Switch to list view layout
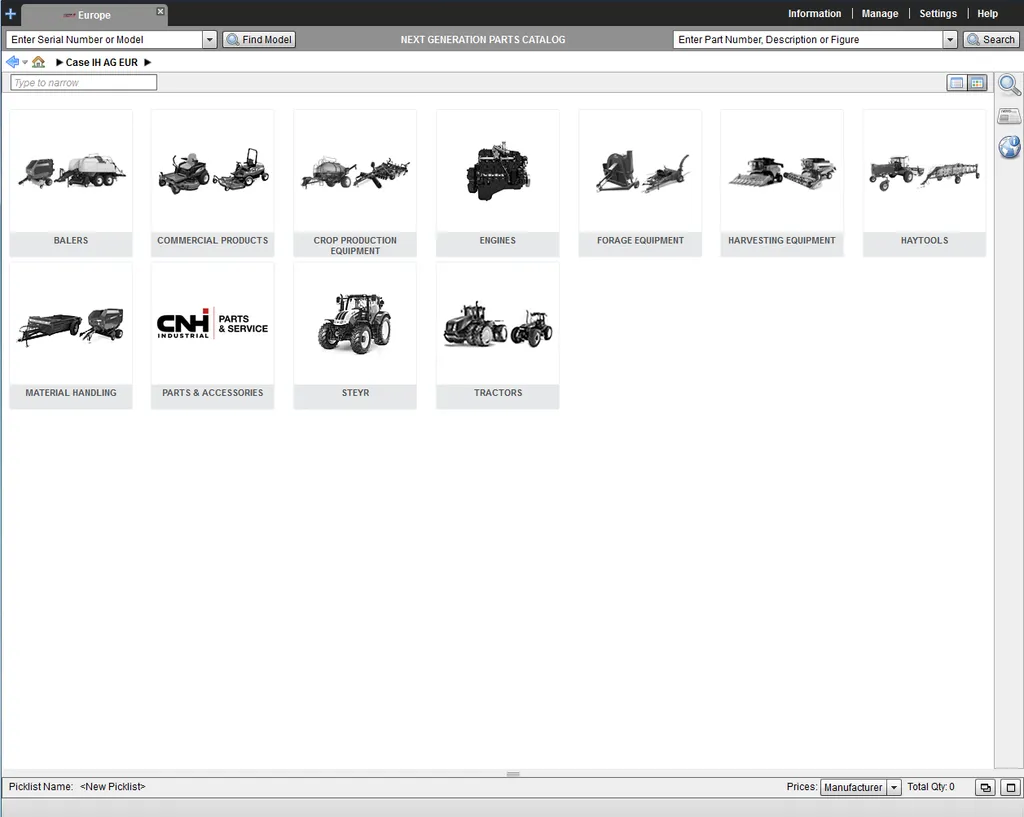 (957, 83)
